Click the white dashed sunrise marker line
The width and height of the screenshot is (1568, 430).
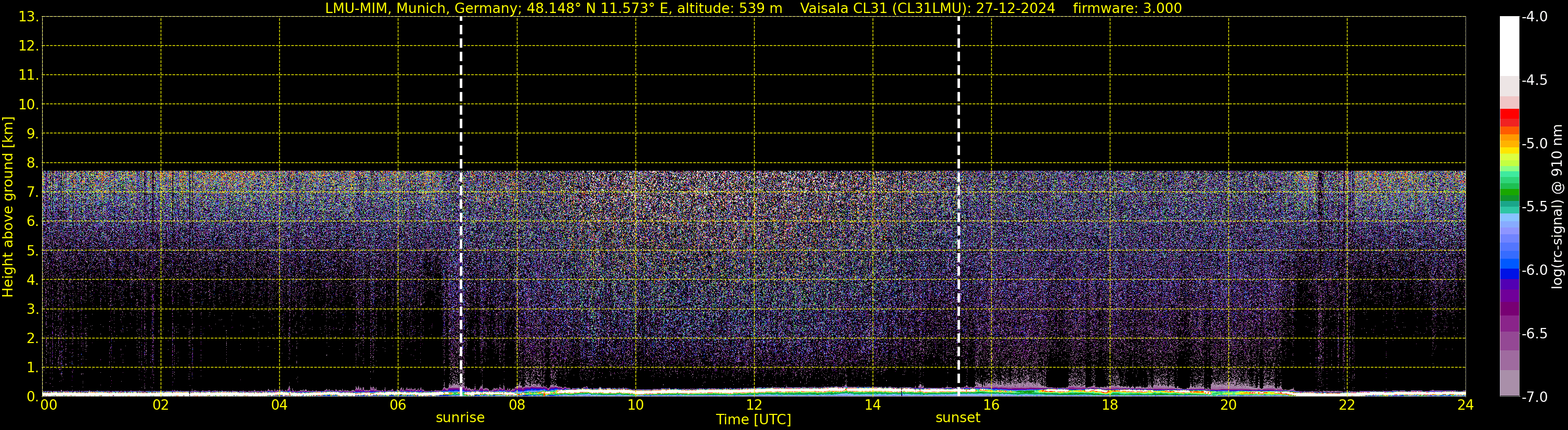(x=461, y=207)
